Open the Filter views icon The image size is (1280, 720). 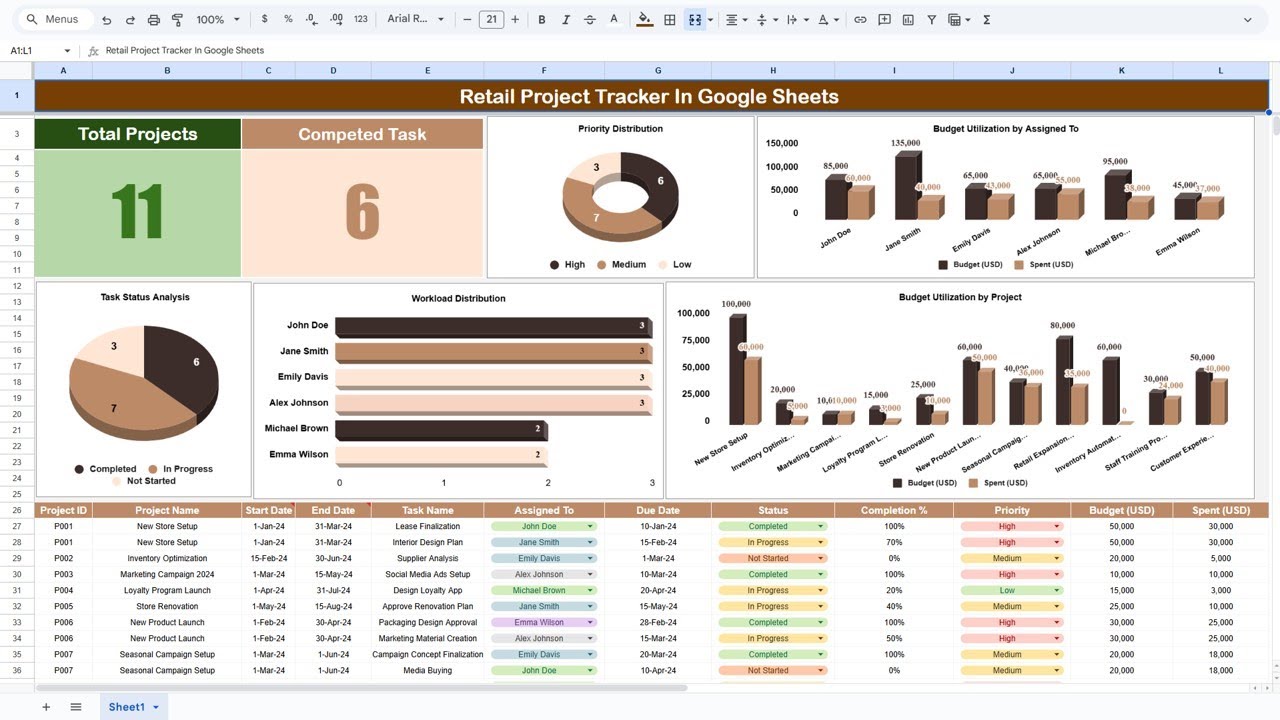click(958, 19)
